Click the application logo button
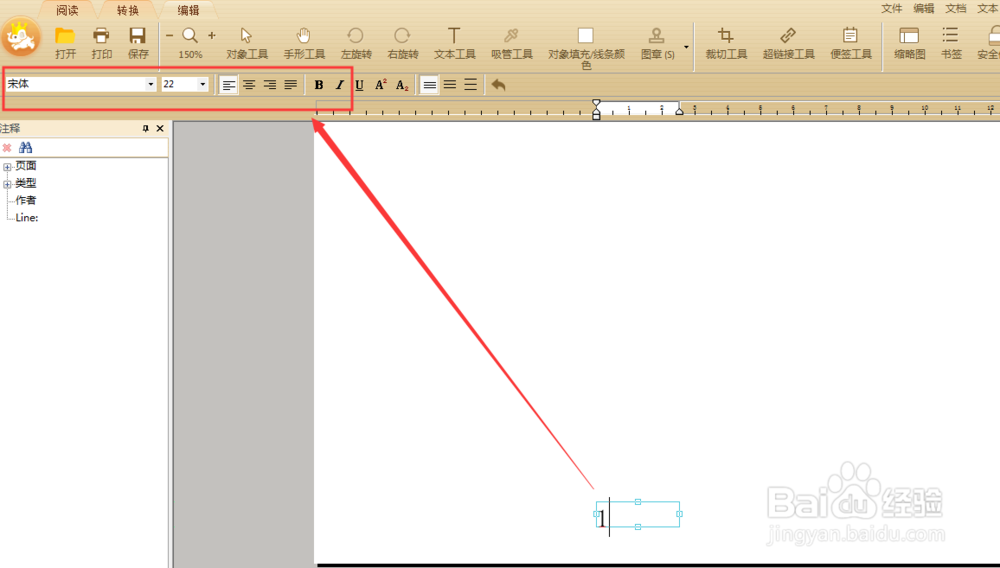 [20, 38]
